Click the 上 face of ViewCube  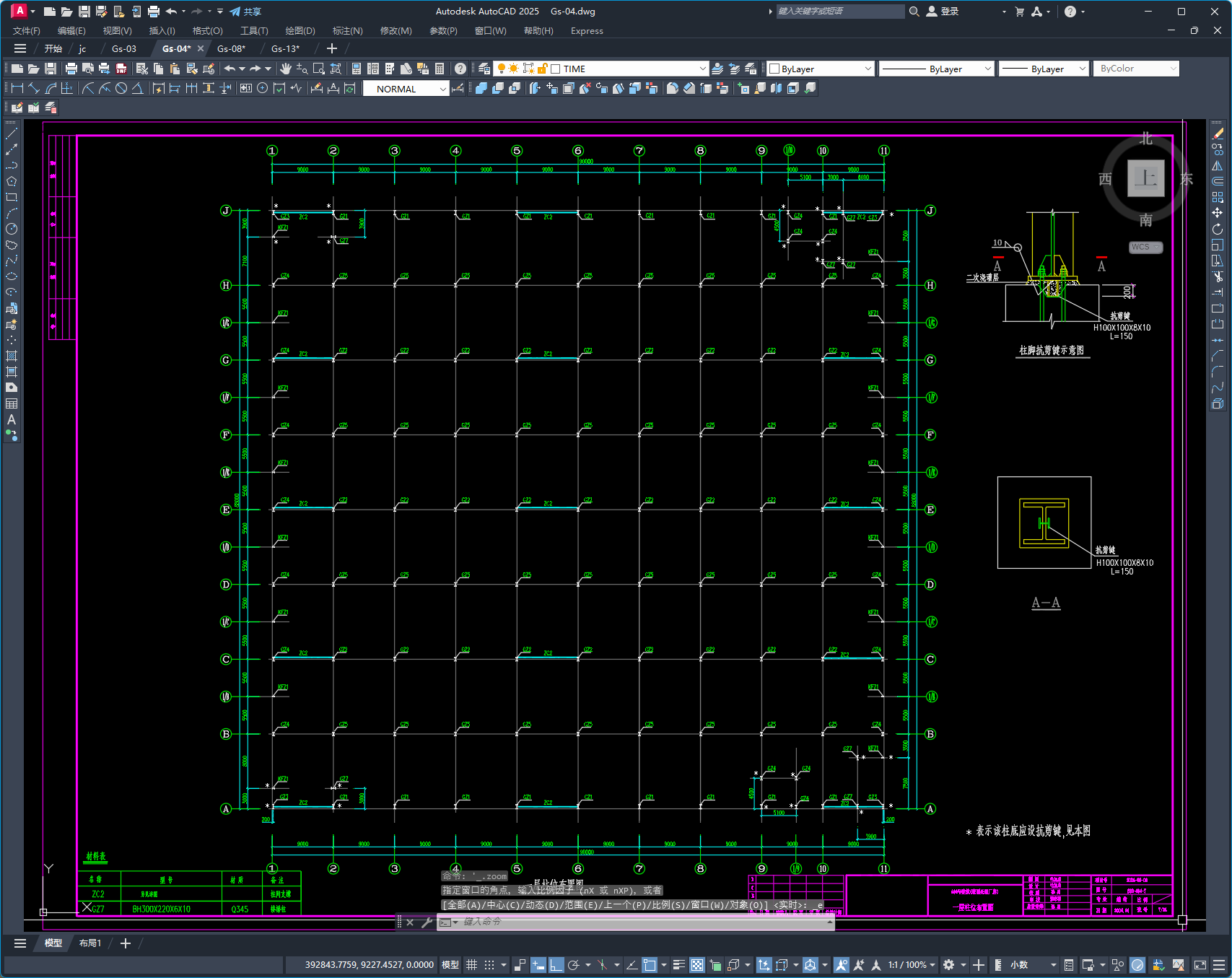[1146, 178]
